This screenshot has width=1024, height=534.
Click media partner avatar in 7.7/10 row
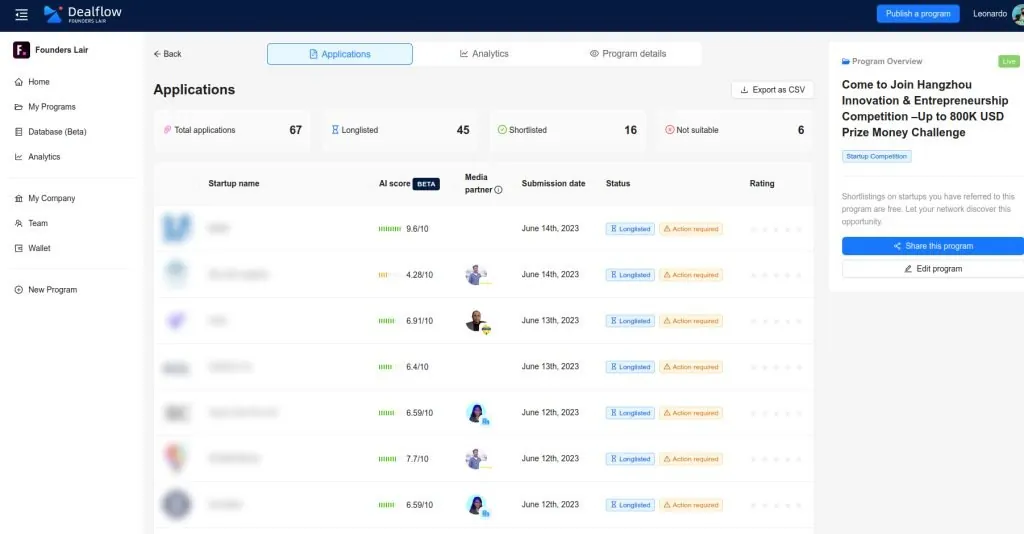tap(477, 459)
